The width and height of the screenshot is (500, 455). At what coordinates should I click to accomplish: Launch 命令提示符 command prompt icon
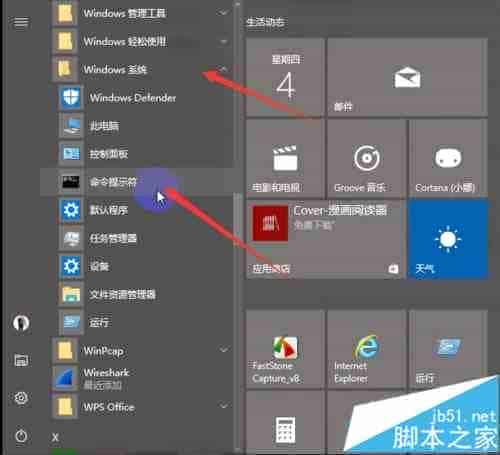tap(70, 182)
